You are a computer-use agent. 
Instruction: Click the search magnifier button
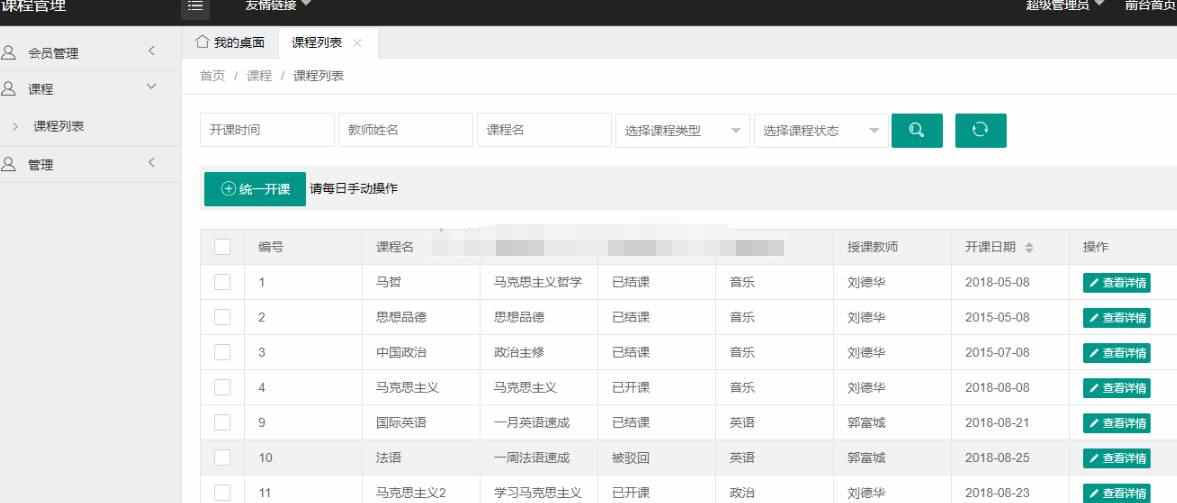[x=917, y=131]
